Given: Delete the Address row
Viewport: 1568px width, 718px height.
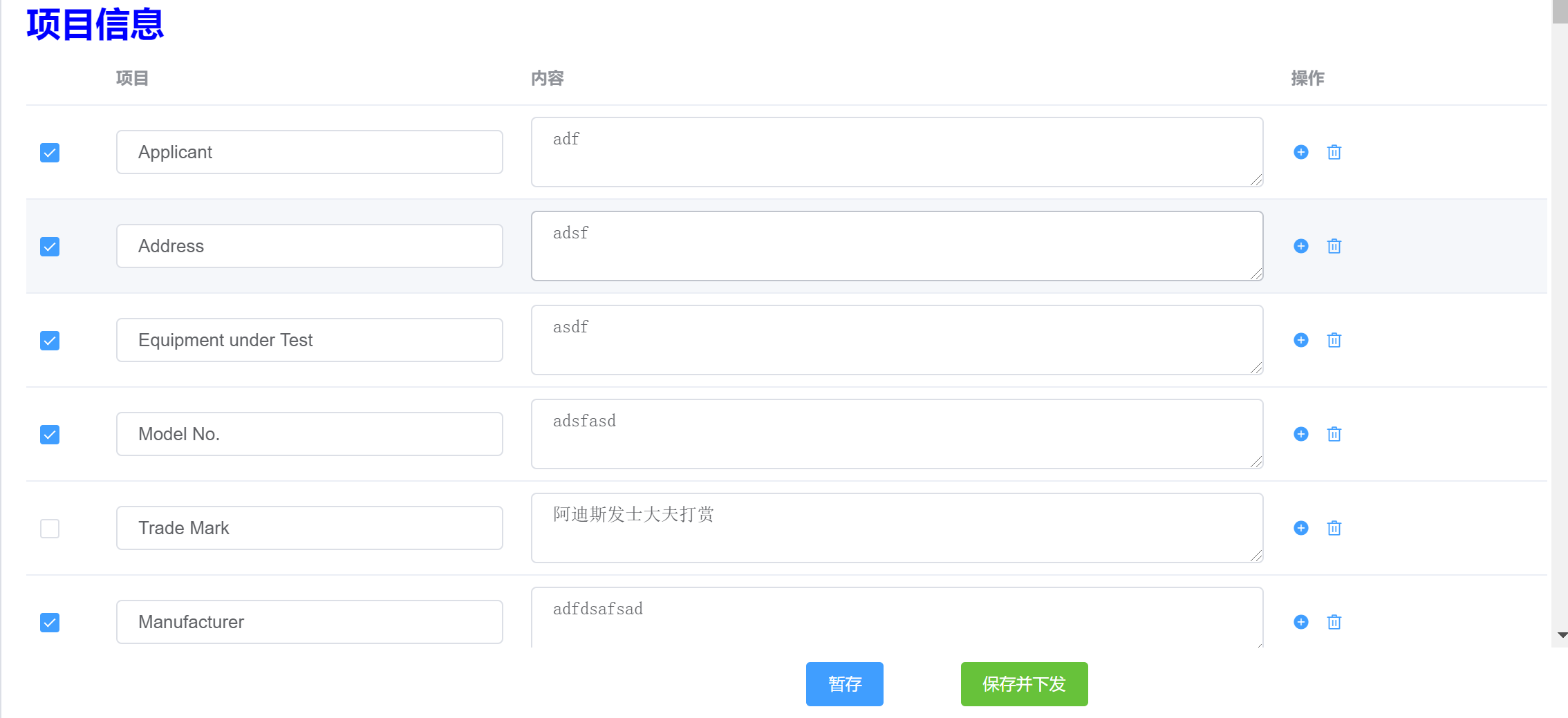Looking at the screenshot, I should 1334,246.
